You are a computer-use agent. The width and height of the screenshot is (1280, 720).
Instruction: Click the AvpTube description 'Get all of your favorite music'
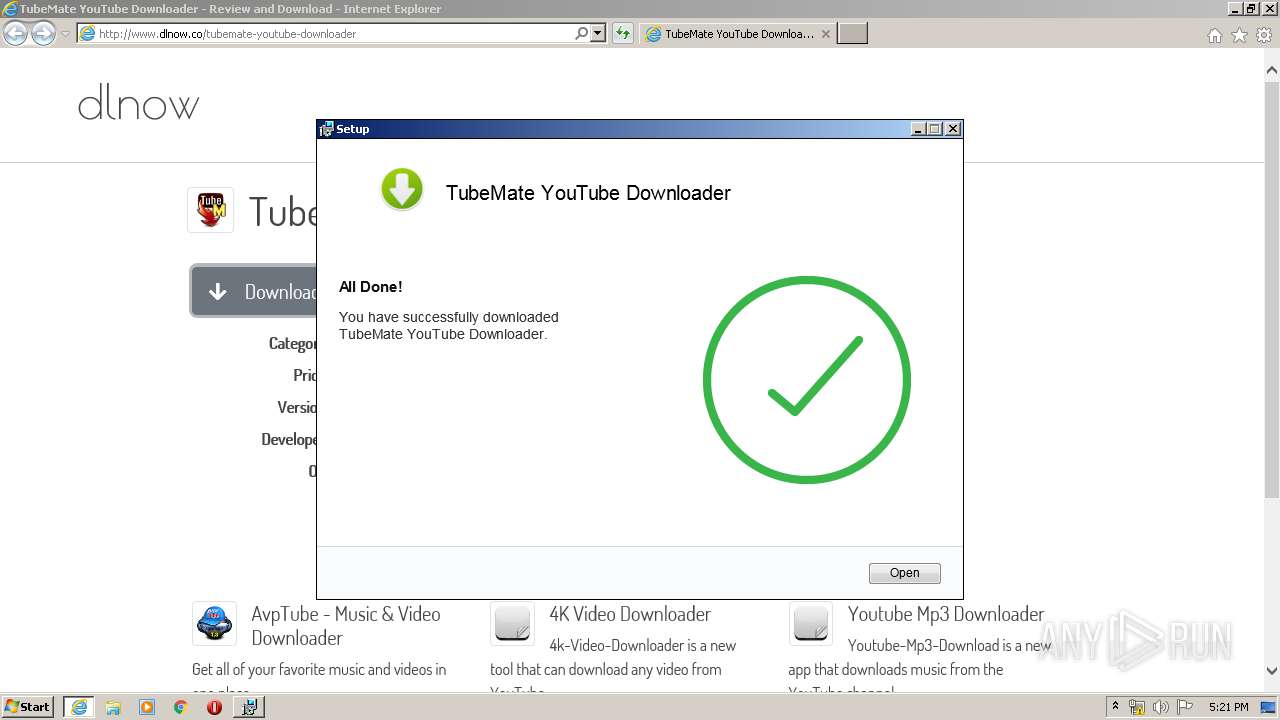click(318, 669)
